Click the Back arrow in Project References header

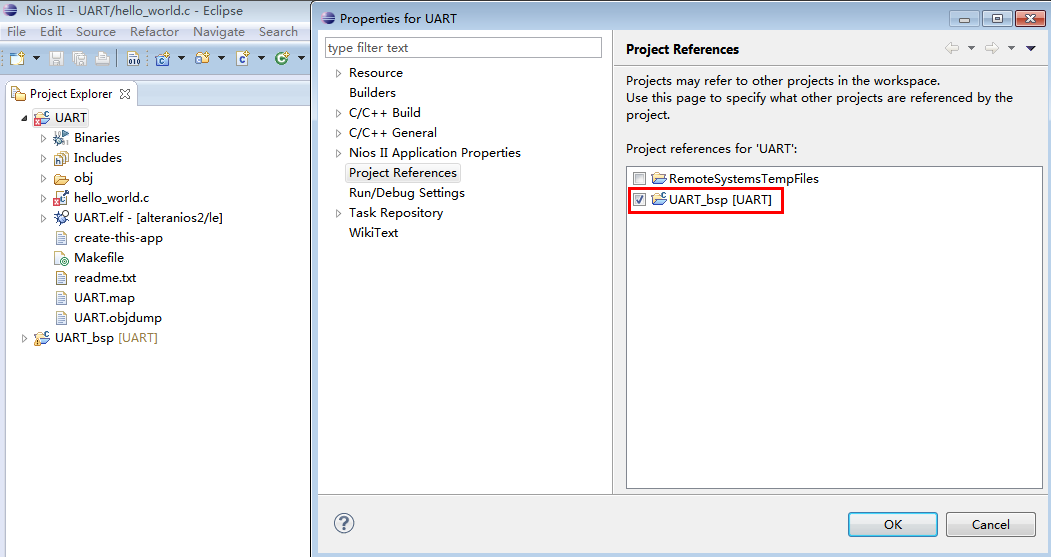pyautogui.click(x=952, y=48)
